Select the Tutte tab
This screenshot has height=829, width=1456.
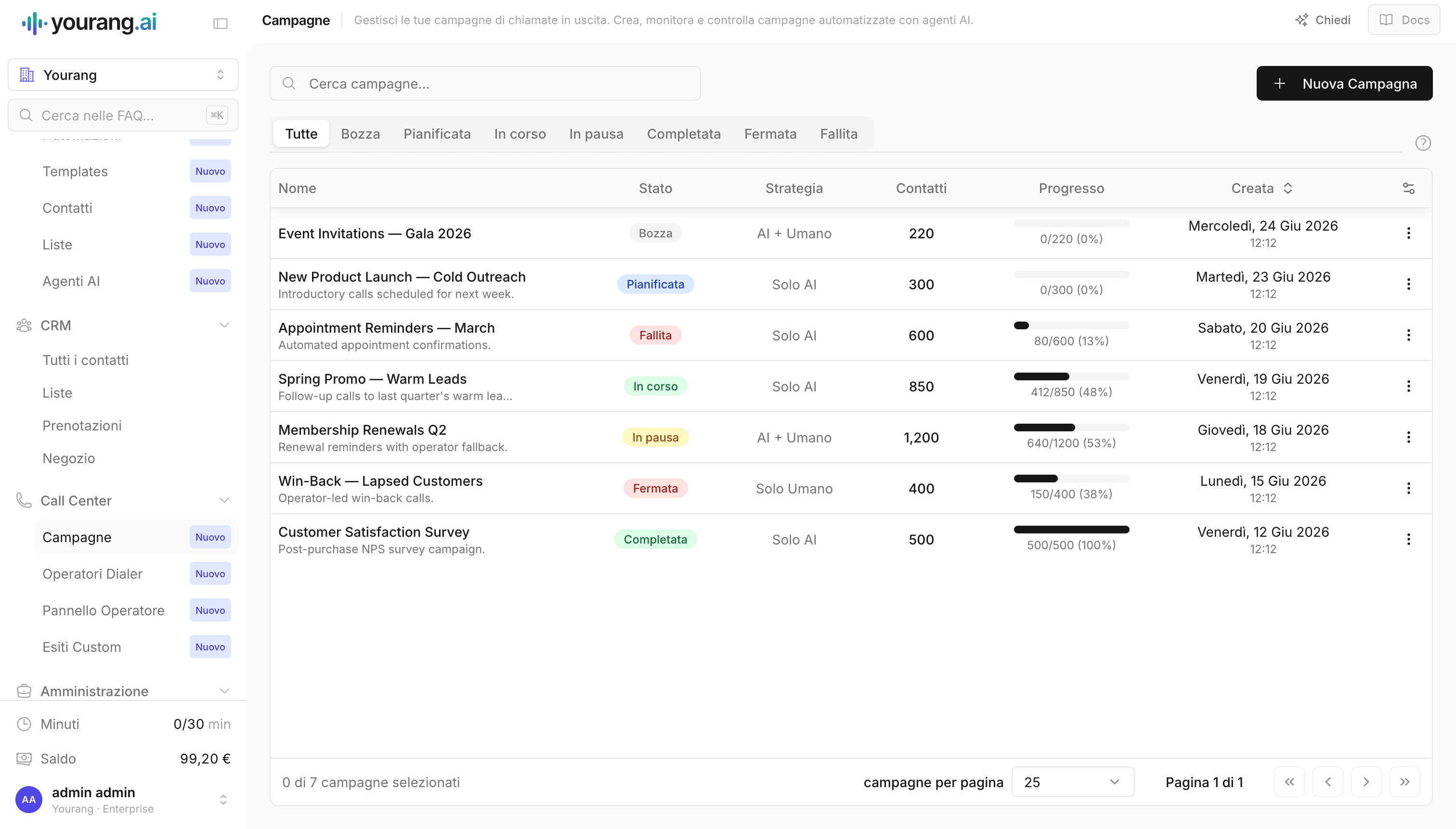point(301,134)
